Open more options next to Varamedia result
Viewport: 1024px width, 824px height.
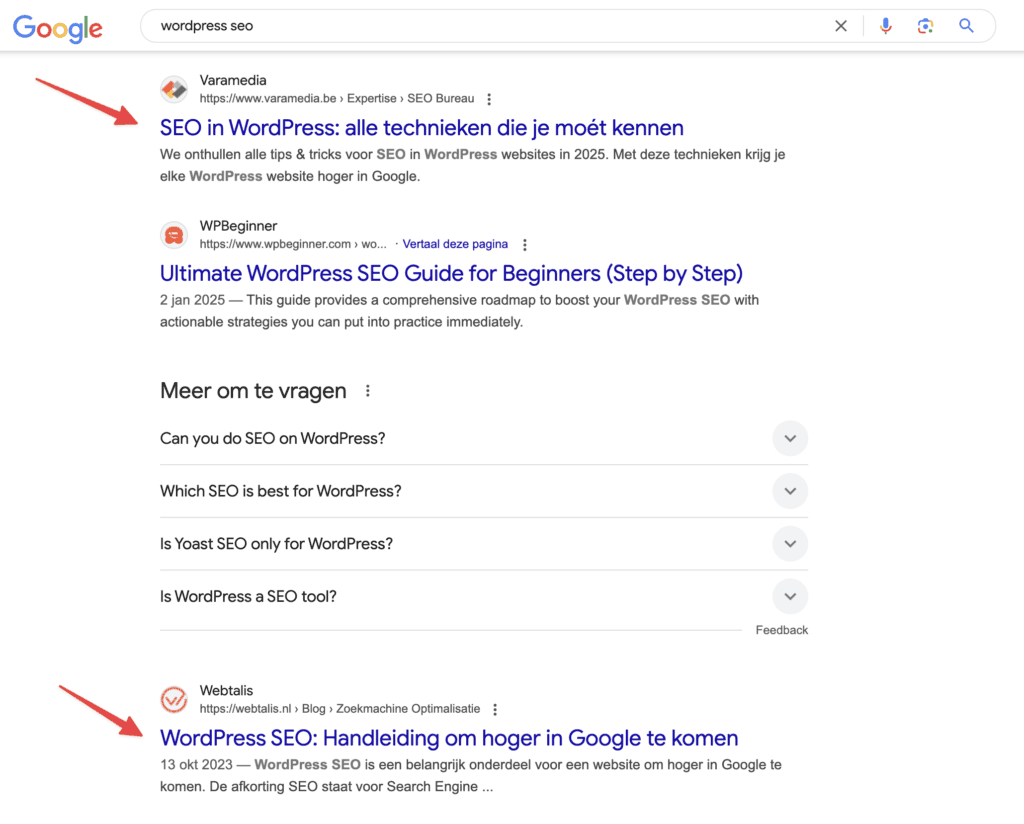pyautogui.click(x=489, y=99)
